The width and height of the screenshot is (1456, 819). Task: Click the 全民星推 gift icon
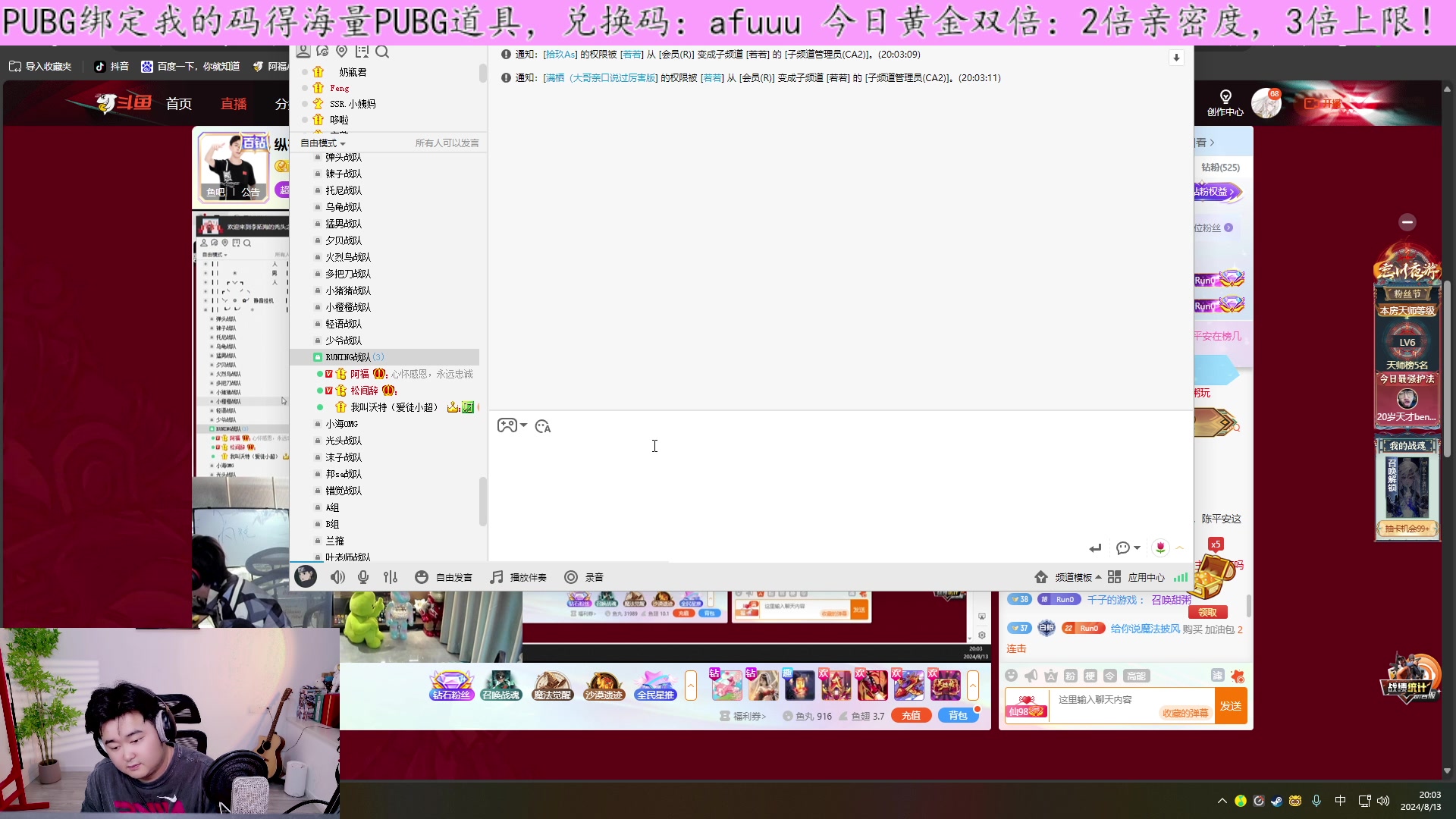tap(655, 685)
